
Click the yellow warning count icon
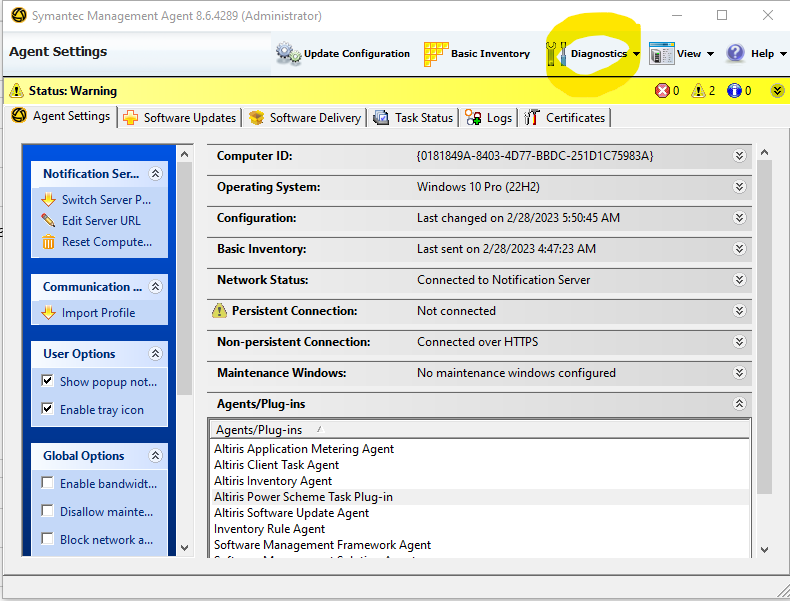(x=699, y=91)
